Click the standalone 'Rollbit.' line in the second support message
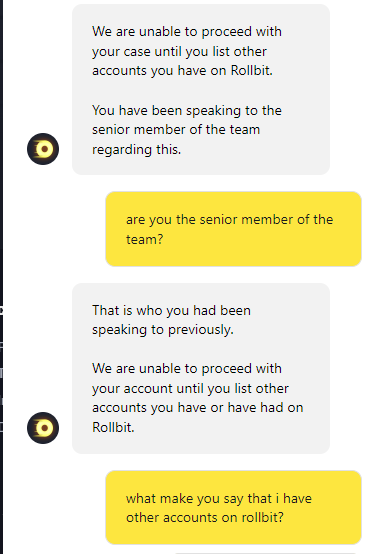379x554 pixels. [113, 427]
